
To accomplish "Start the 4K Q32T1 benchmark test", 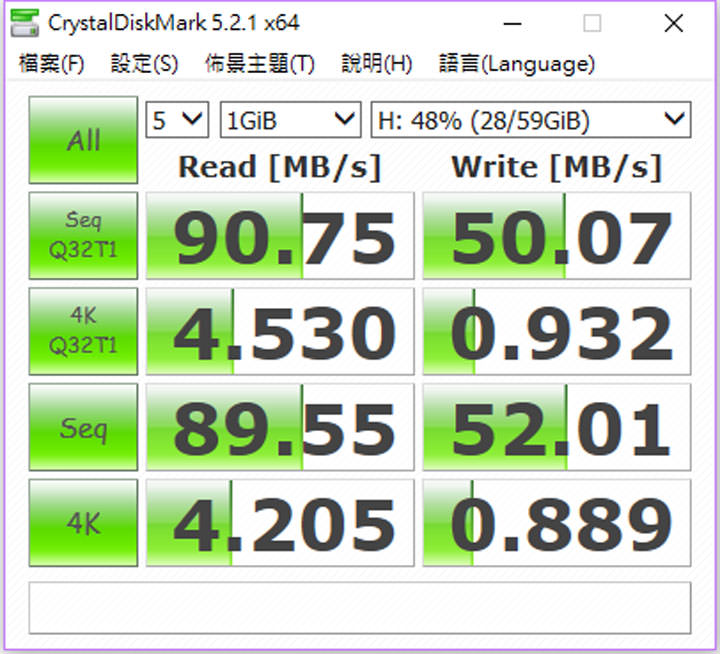I will pyautogui.click(x=83, y=331).
